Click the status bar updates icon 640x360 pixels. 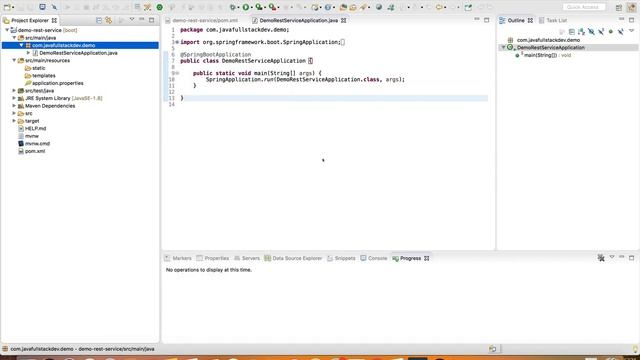(x=493, y=349)
